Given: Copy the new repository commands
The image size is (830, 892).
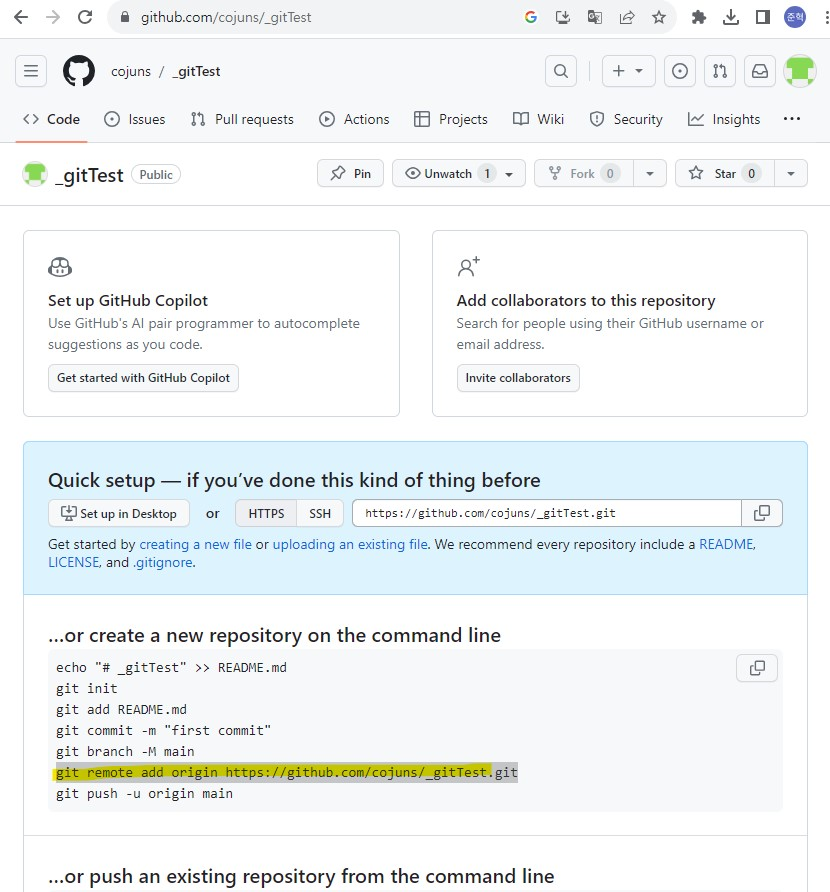Looking at the screenshot, I should pos(757,668).
